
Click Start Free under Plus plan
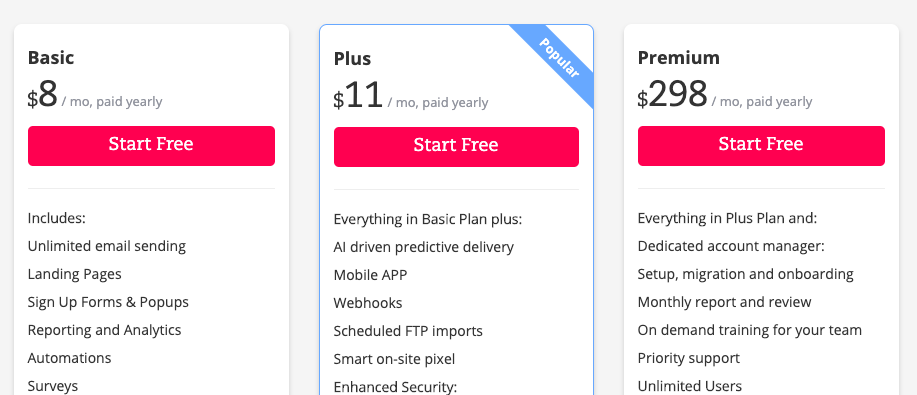pyautogui.click(x=456, y=147)
